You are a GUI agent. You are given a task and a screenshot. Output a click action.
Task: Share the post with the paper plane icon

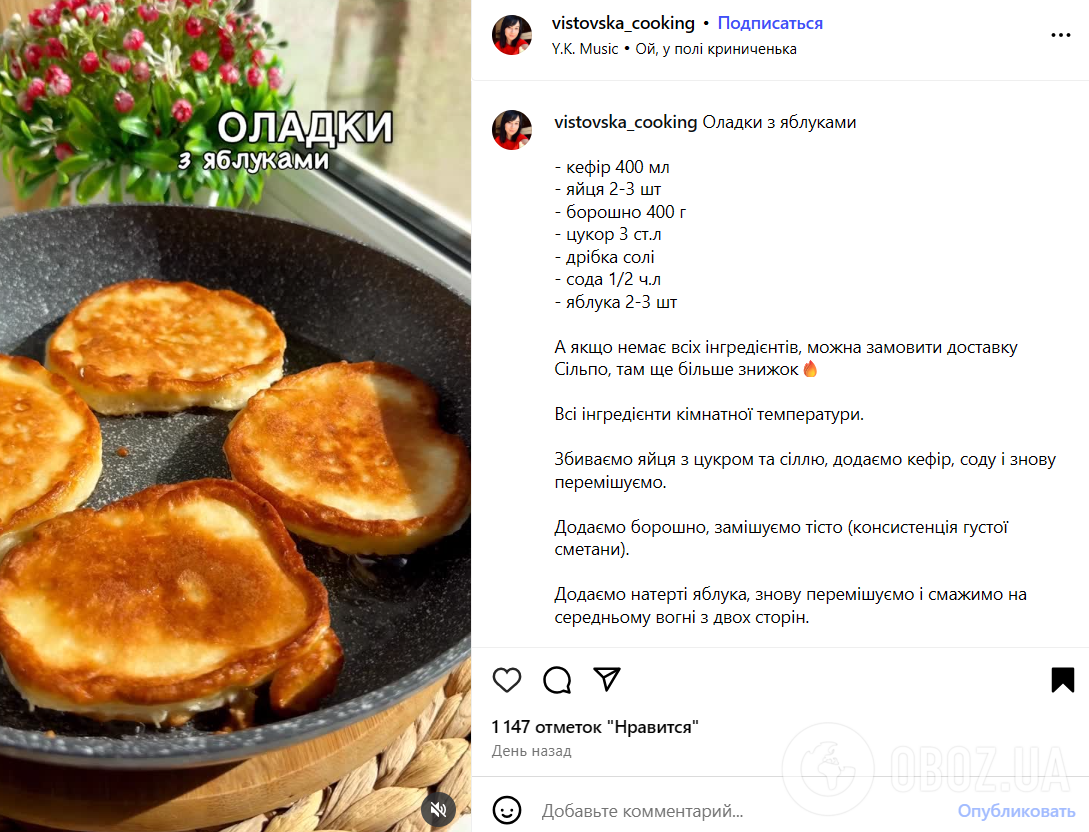point(606,679)
